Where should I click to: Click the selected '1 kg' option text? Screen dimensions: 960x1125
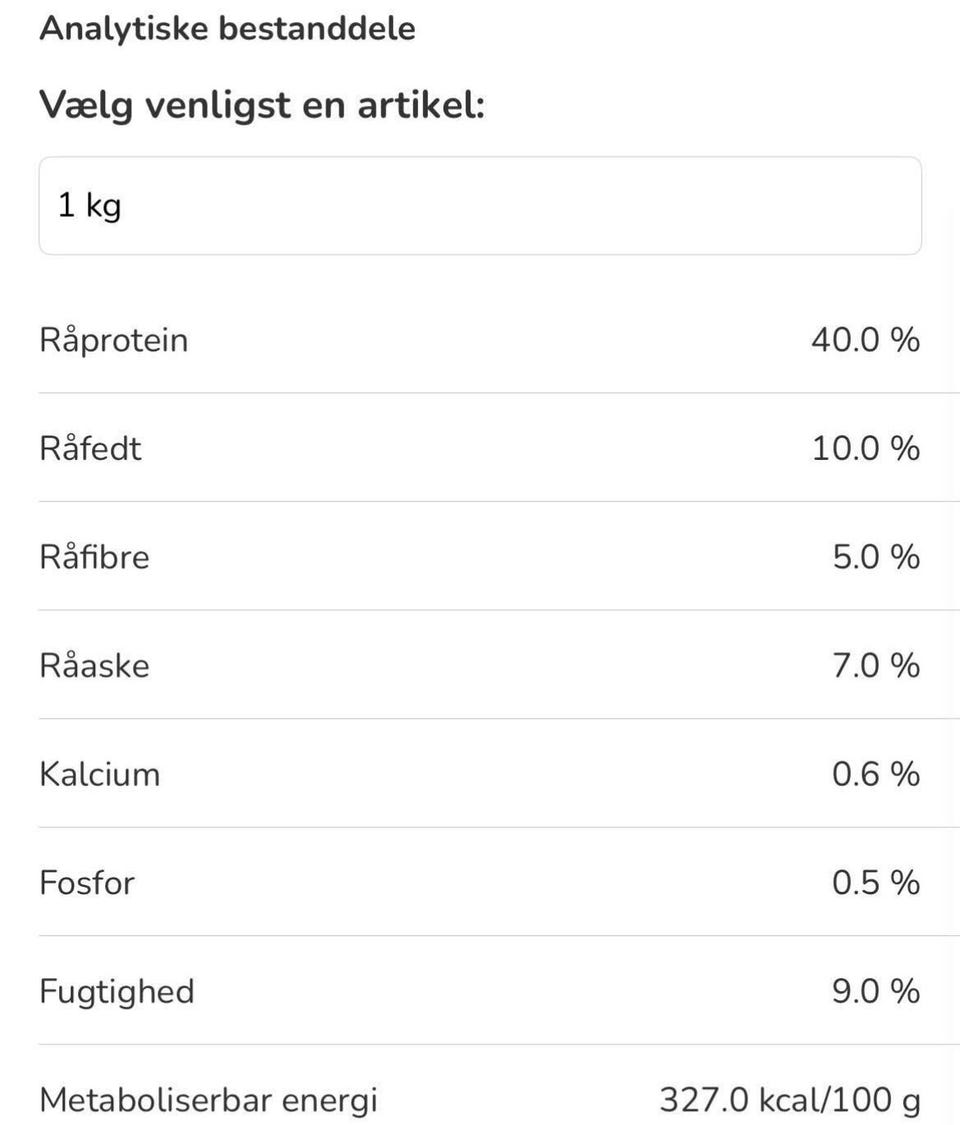90,206
